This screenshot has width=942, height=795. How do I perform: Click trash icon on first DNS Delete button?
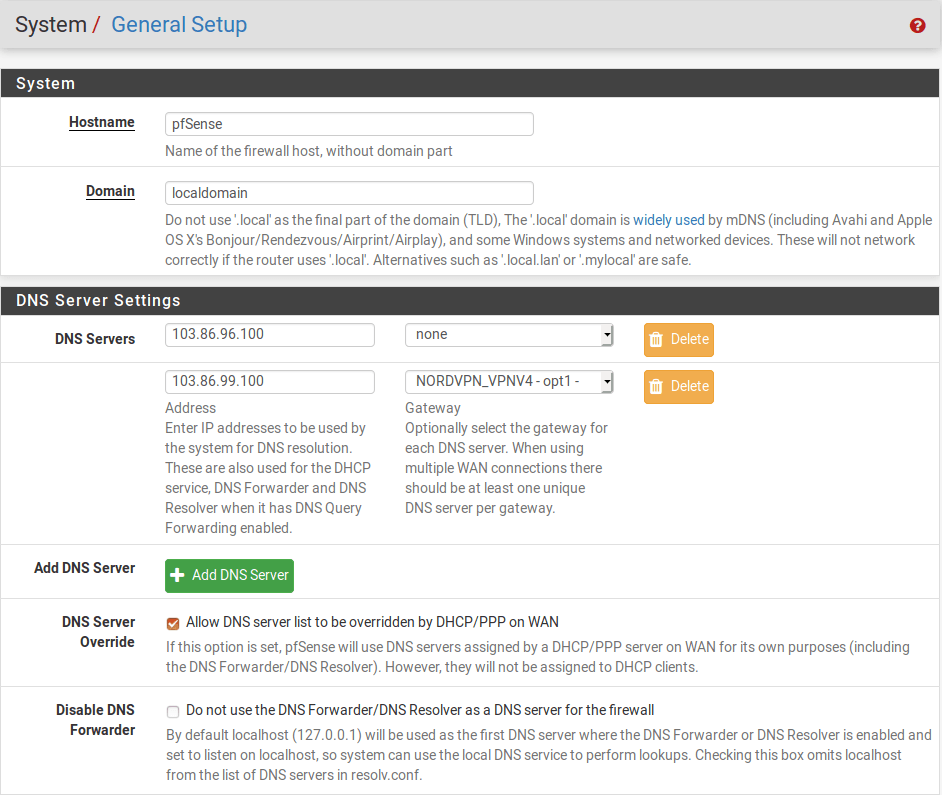(656, 339)
